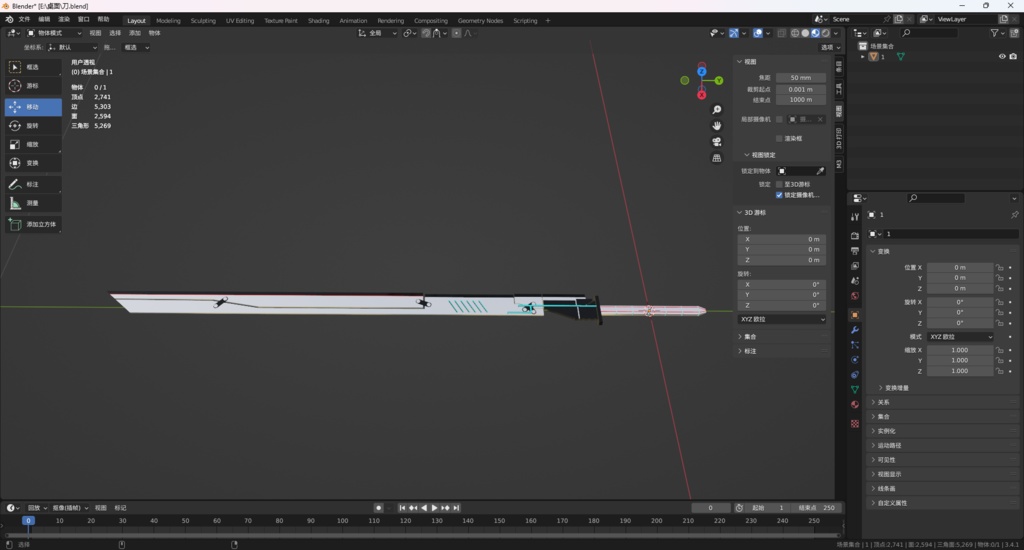Open the Particles properties tab icon
This screenshot has width=1024, height=550.
point(855,345)
